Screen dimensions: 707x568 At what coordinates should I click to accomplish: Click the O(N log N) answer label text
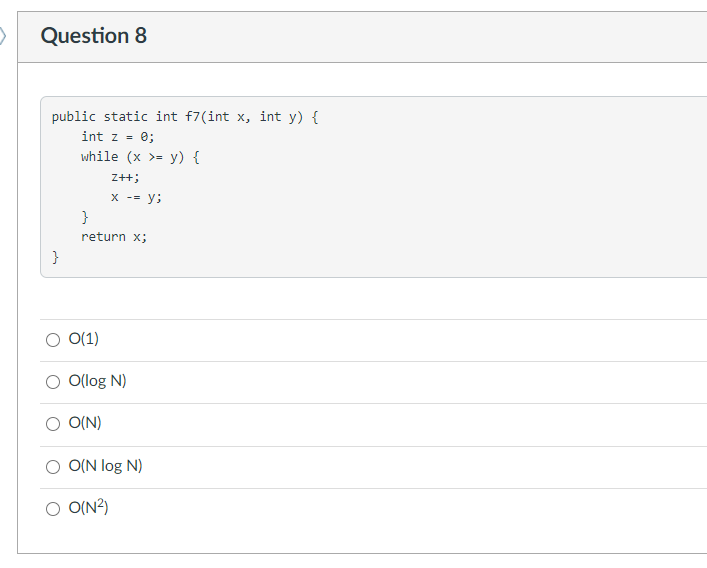(x=106, y=466)
